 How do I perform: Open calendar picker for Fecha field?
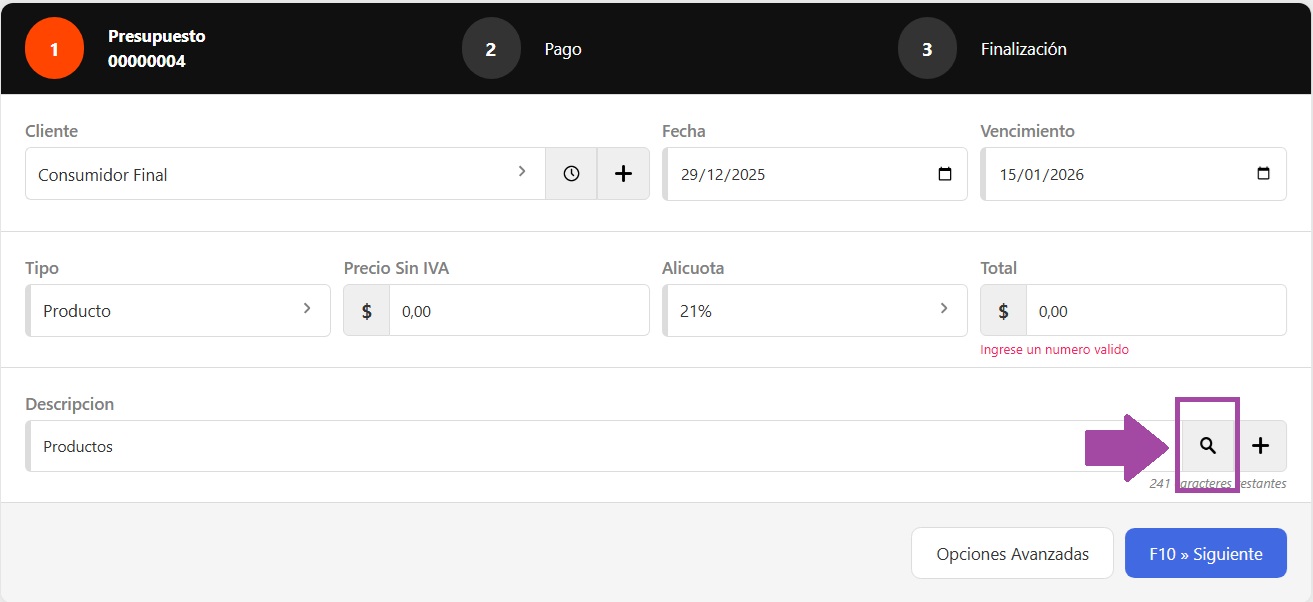945,174
